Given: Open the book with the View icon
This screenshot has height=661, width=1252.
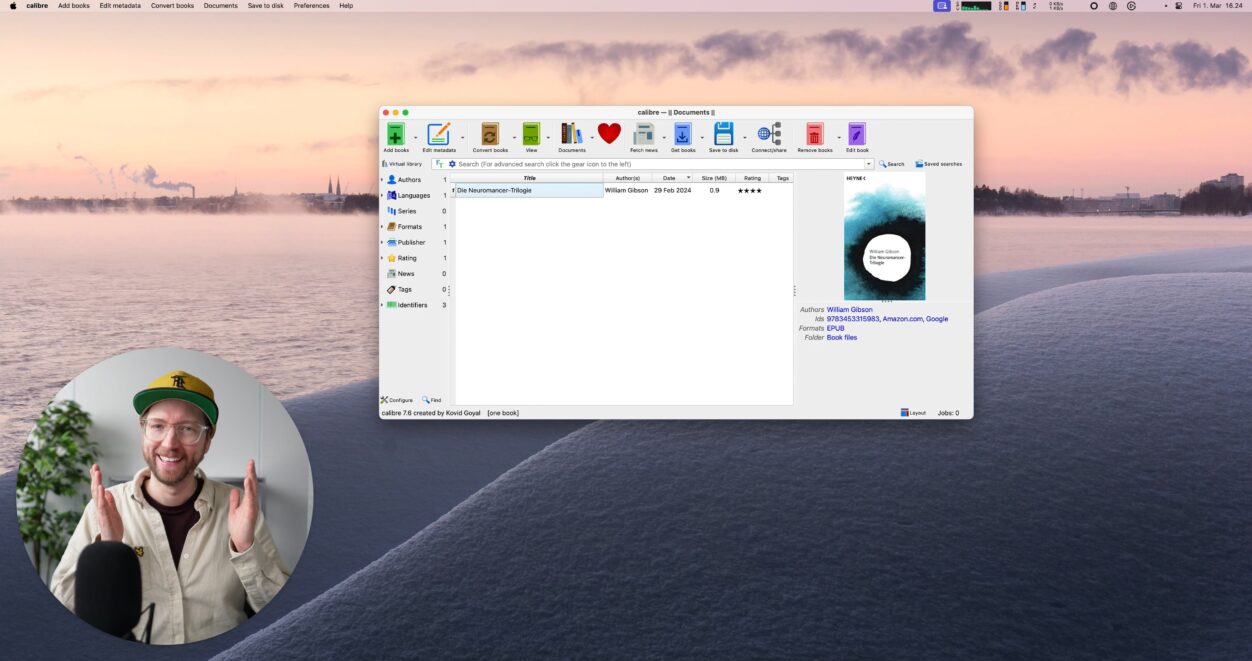Looking at the screenshot, I should coord(531,135).
